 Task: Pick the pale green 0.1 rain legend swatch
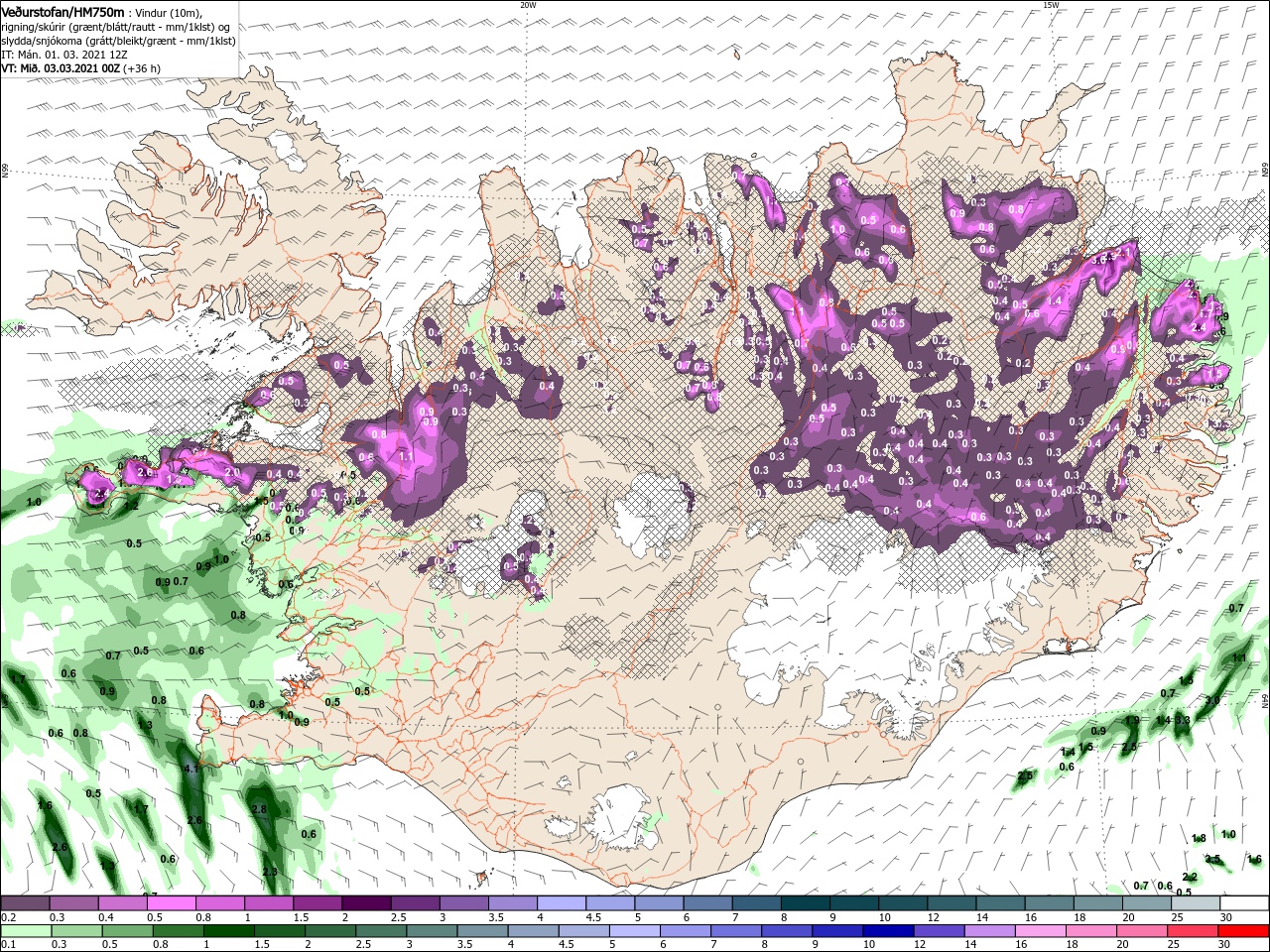coord(26,930)
